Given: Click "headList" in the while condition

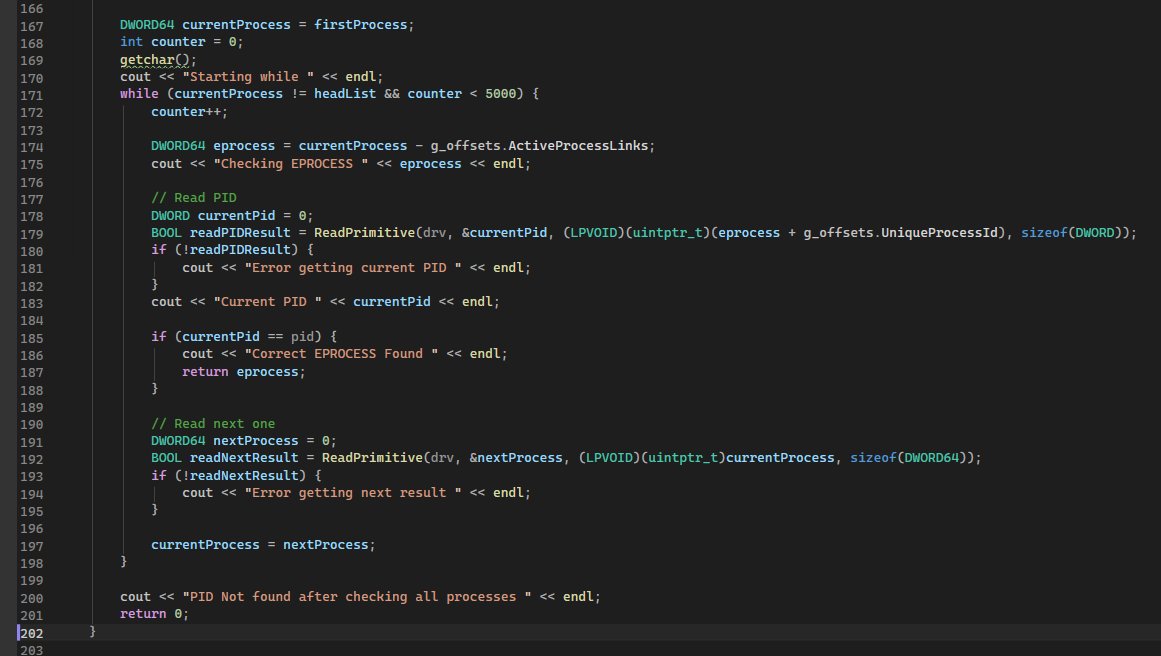Looking at the screenshot, I should click(x=345, y=93).
